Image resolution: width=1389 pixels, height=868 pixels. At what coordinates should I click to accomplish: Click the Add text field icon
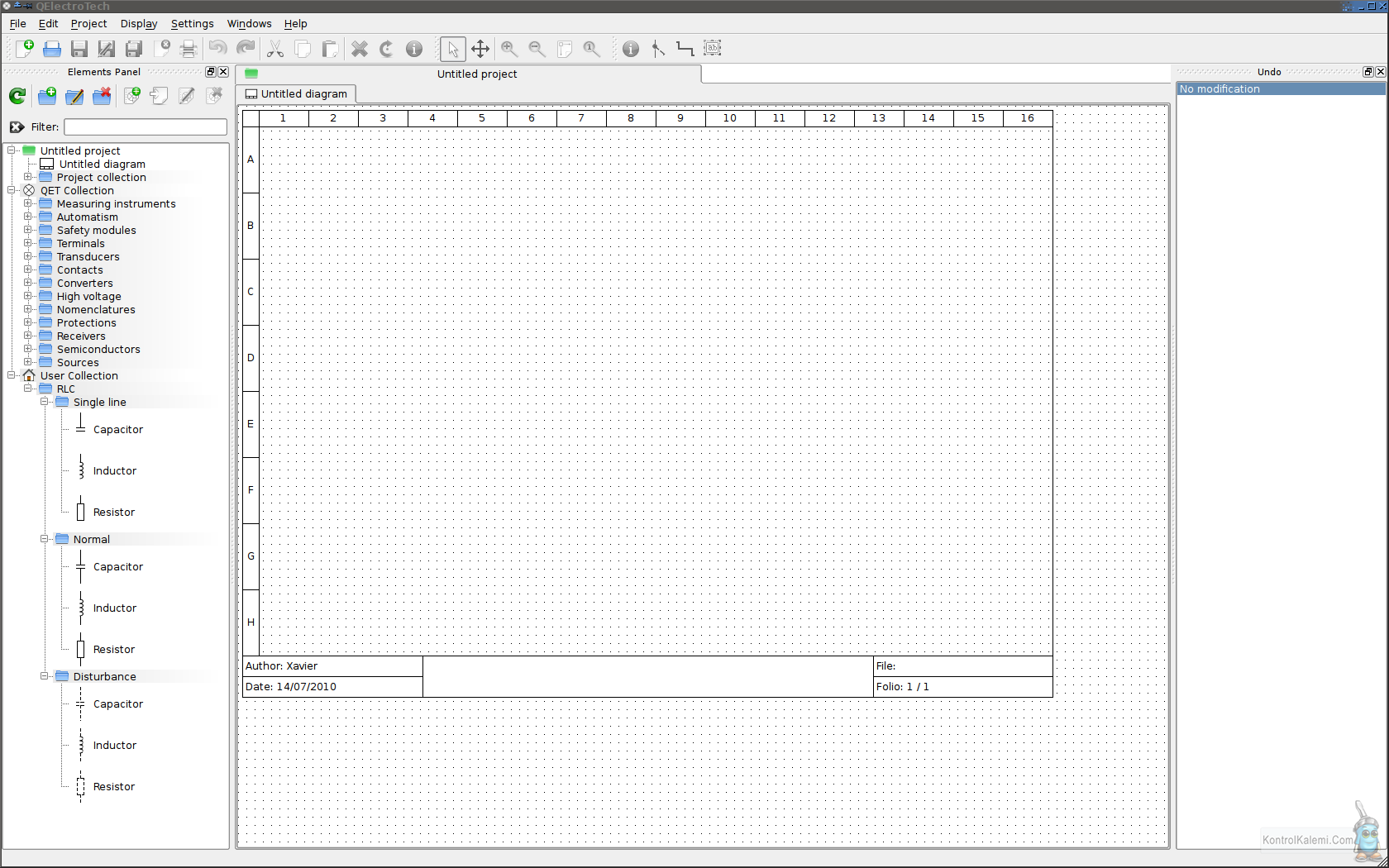[713, 49]
